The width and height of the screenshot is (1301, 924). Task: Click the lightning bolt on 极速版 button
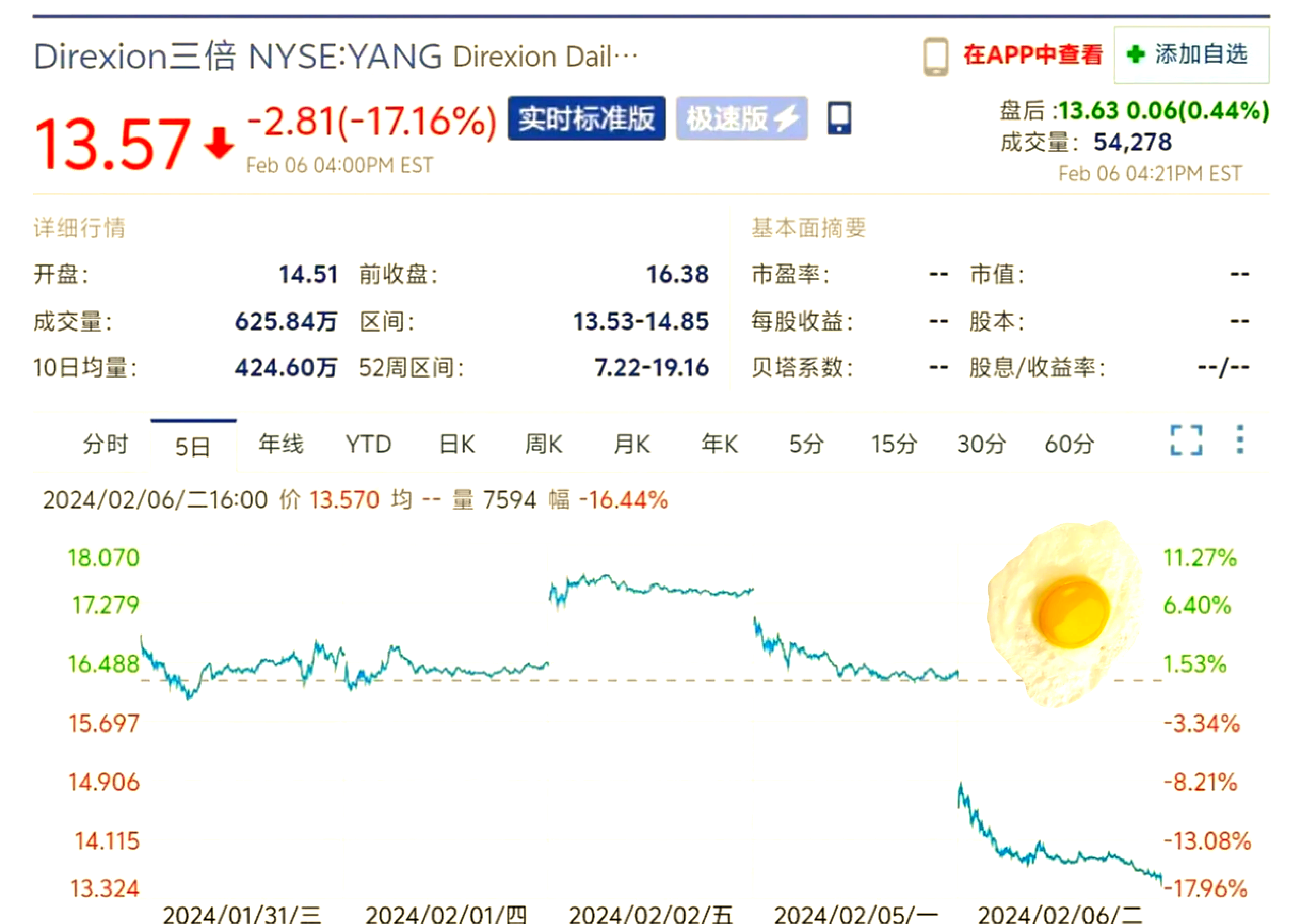point(787,119)
